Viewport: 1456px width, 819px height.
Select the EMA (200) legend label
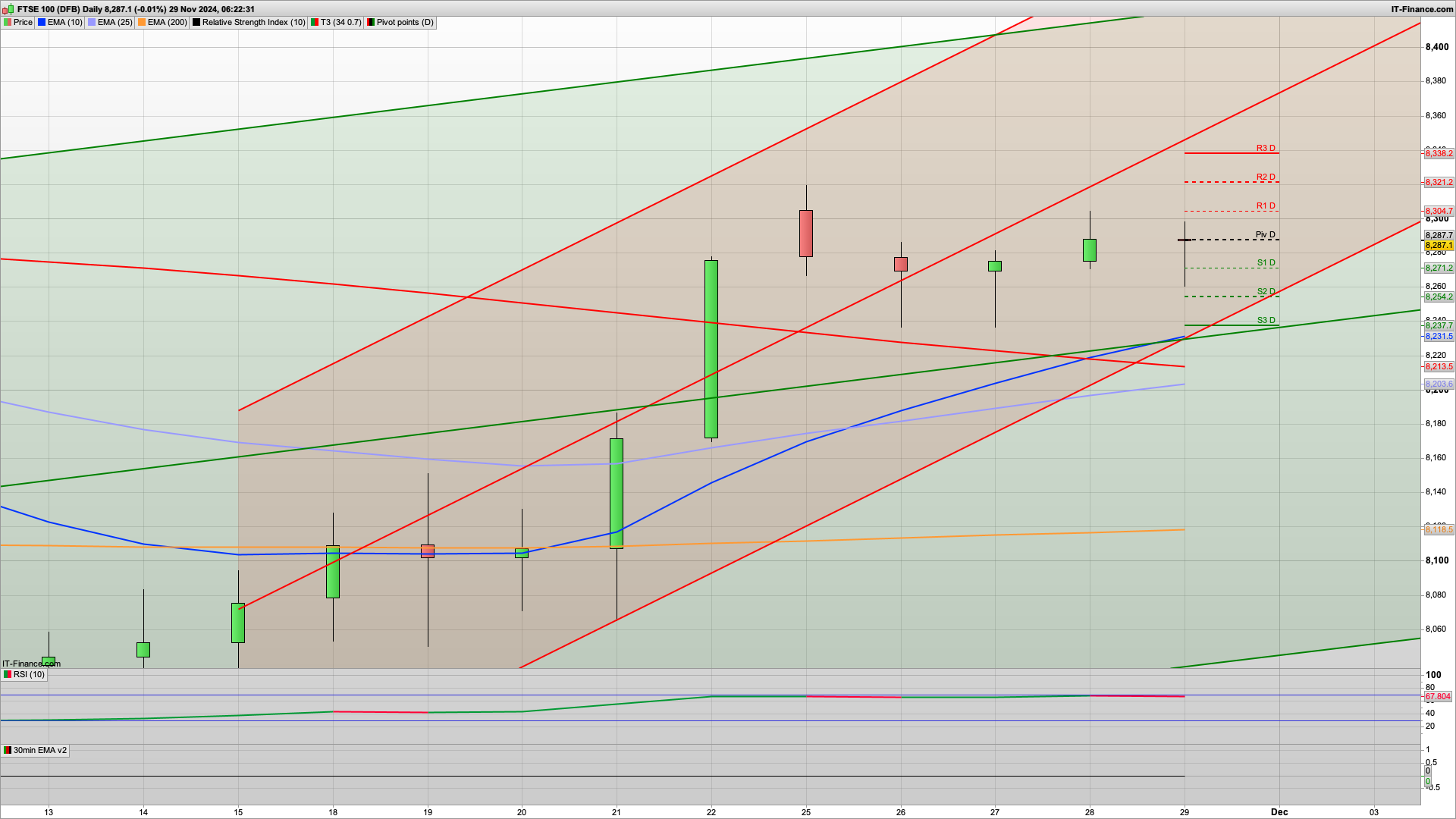click(x=167, y=23)
